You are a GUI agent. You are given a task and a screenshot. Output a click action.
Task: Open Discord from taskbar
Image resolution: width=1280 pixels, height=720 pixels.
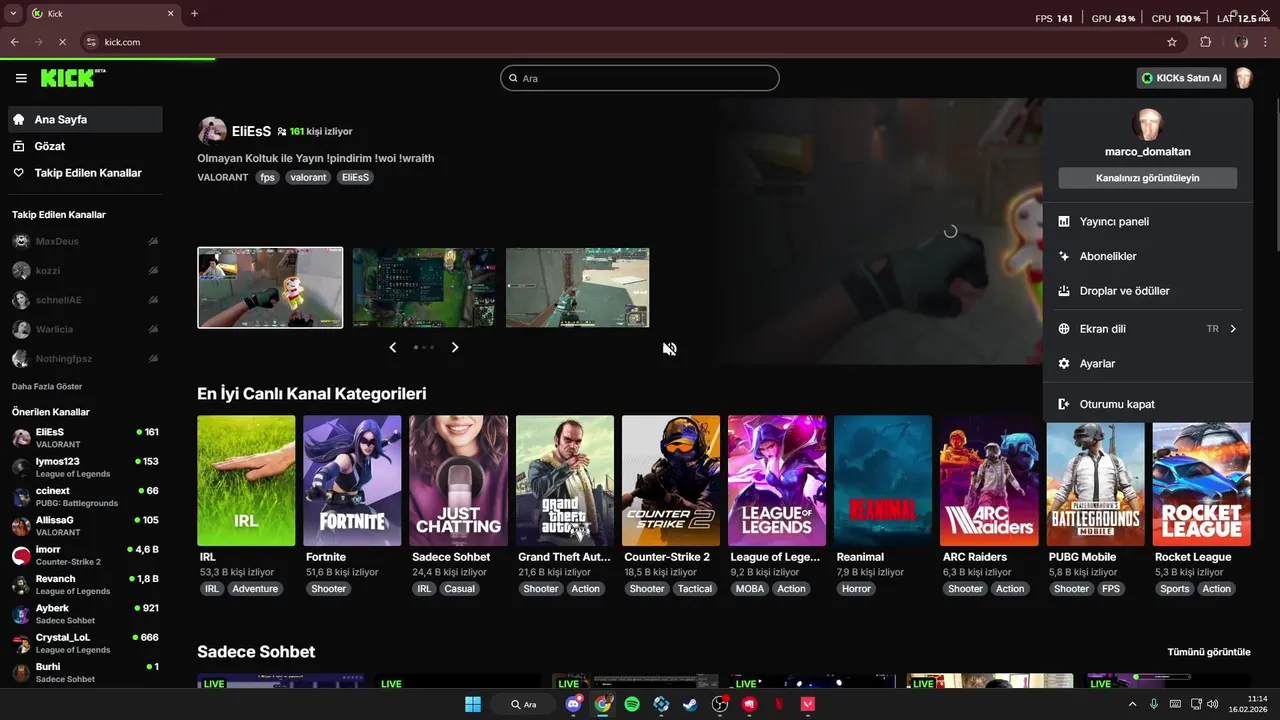coord(573,704)
